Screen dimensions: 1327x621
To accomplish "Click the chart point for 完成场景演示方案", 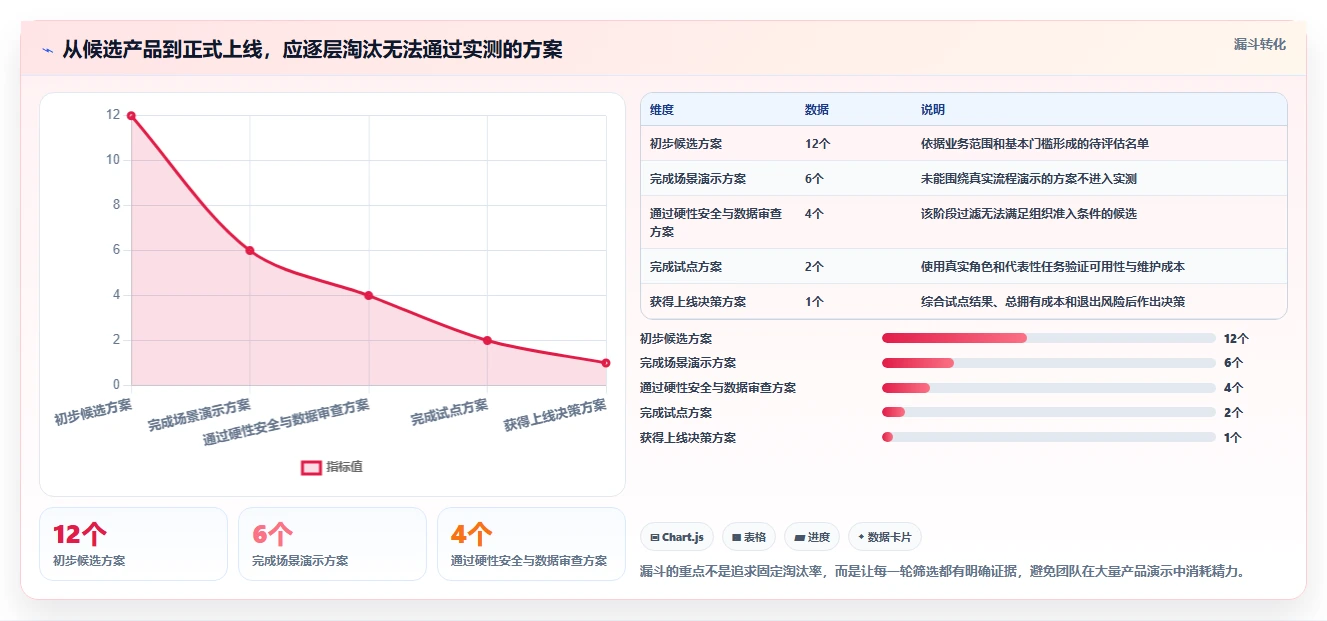I will [x=250, y=250].
